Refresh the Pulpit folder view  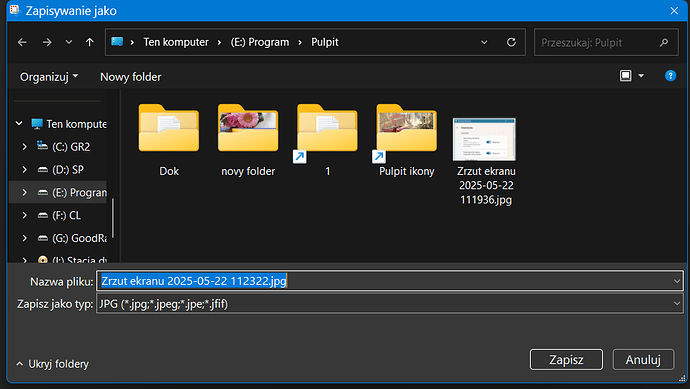pyautogui.click(x=511, y=42)
